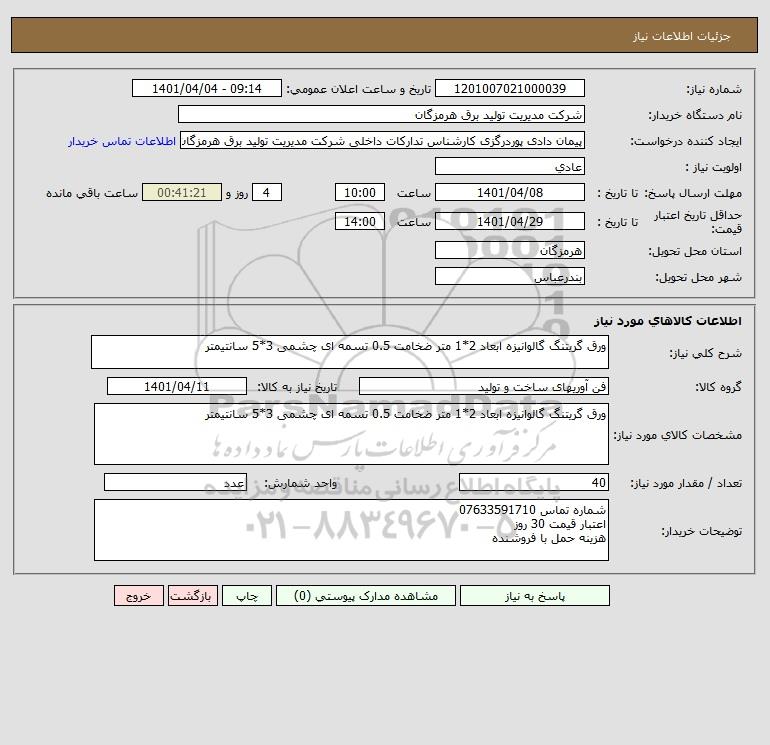Click the label مهلت ارسال پاسخ
Image resolution: width=770 pixels, height=745 pixels.
pyautogui.click(x=693, y=193)
